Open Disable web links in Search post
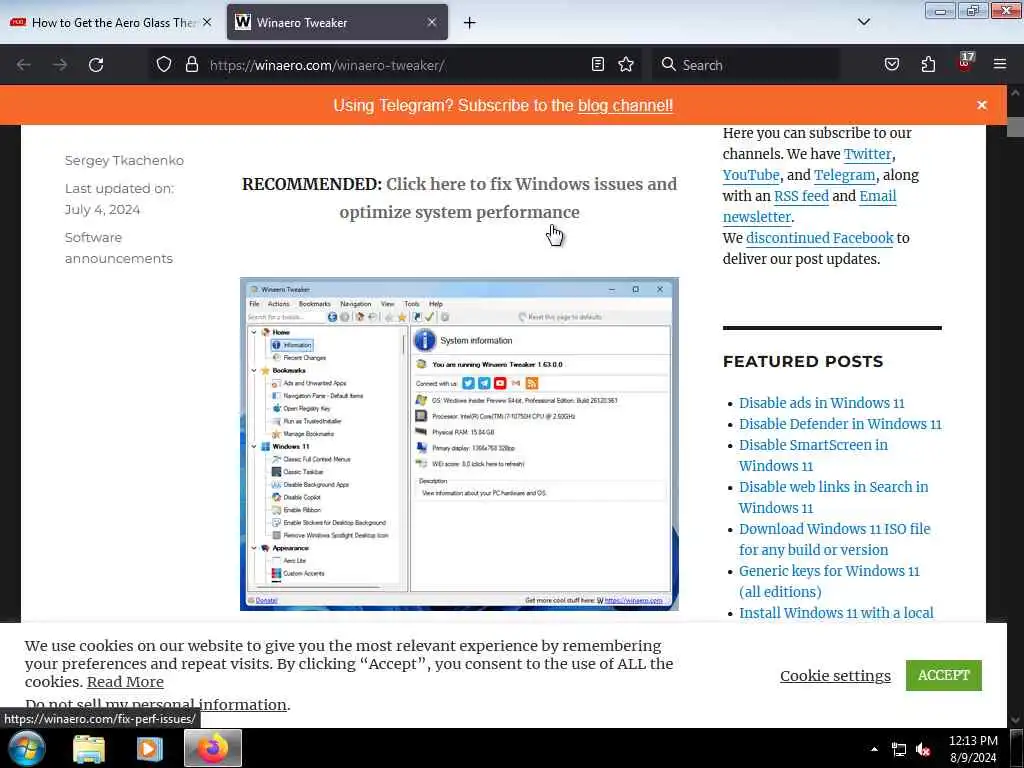The image size is (1024, 768). point(833,497)
